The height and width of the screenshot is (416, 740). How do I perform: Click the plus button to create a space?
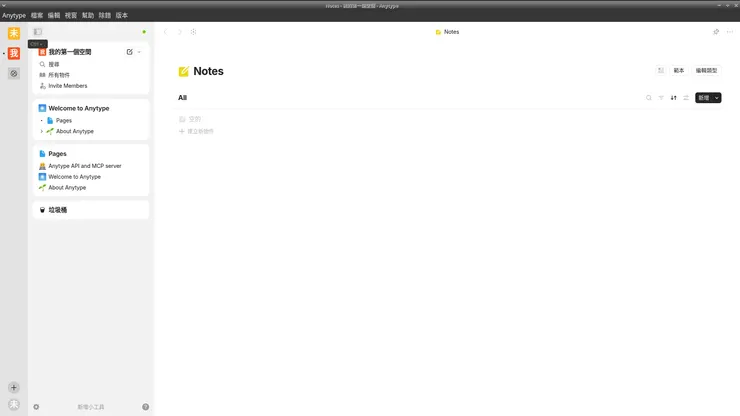(14, 387)
